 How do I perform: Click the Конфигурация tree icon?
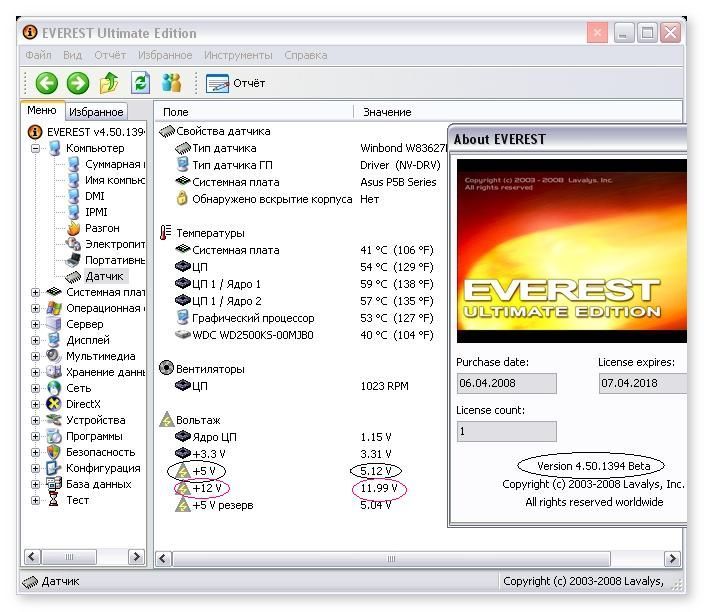point(54,468)
